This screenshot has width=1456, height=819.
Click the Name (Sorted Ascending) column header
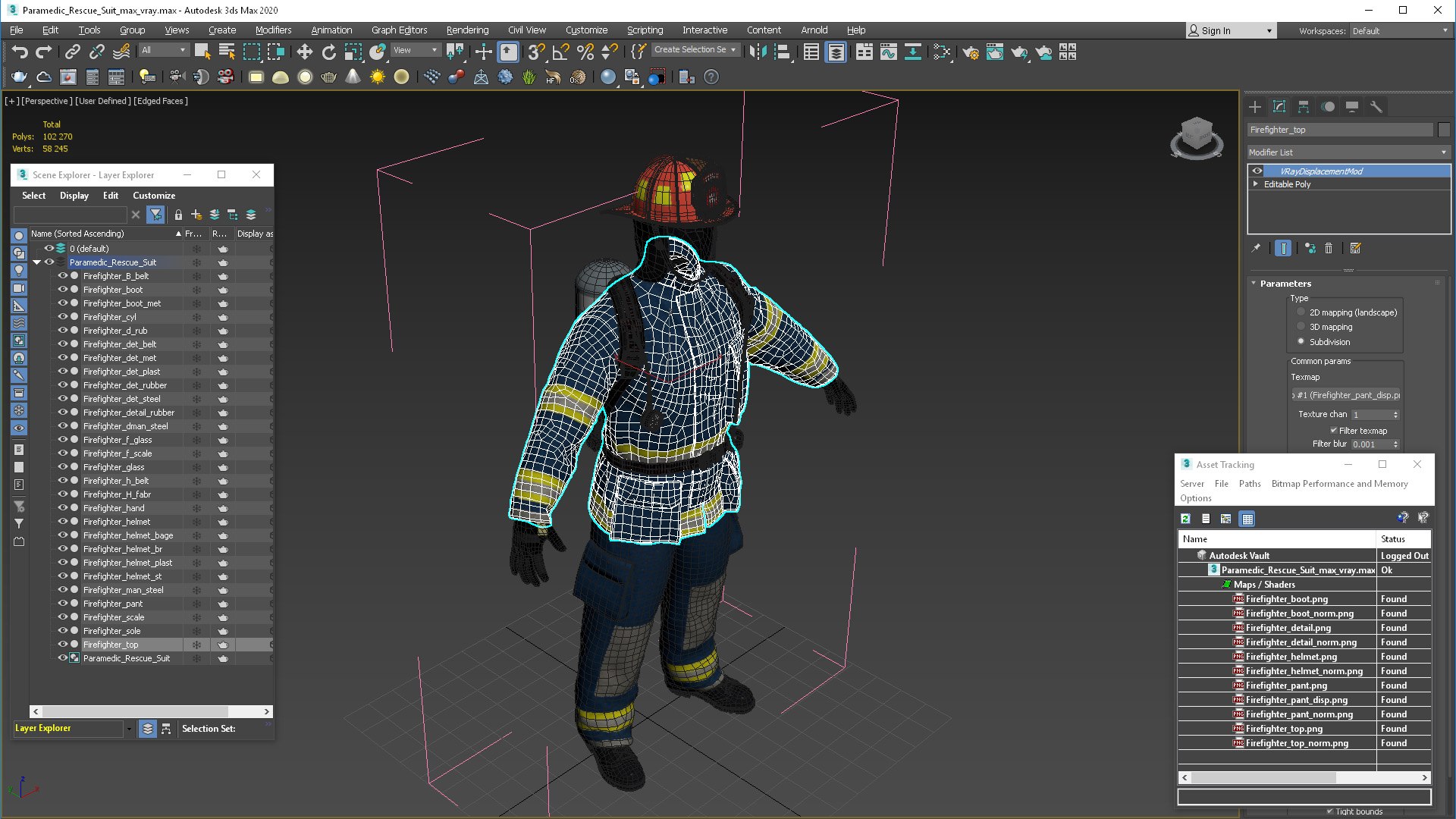[x=106, y=234]
